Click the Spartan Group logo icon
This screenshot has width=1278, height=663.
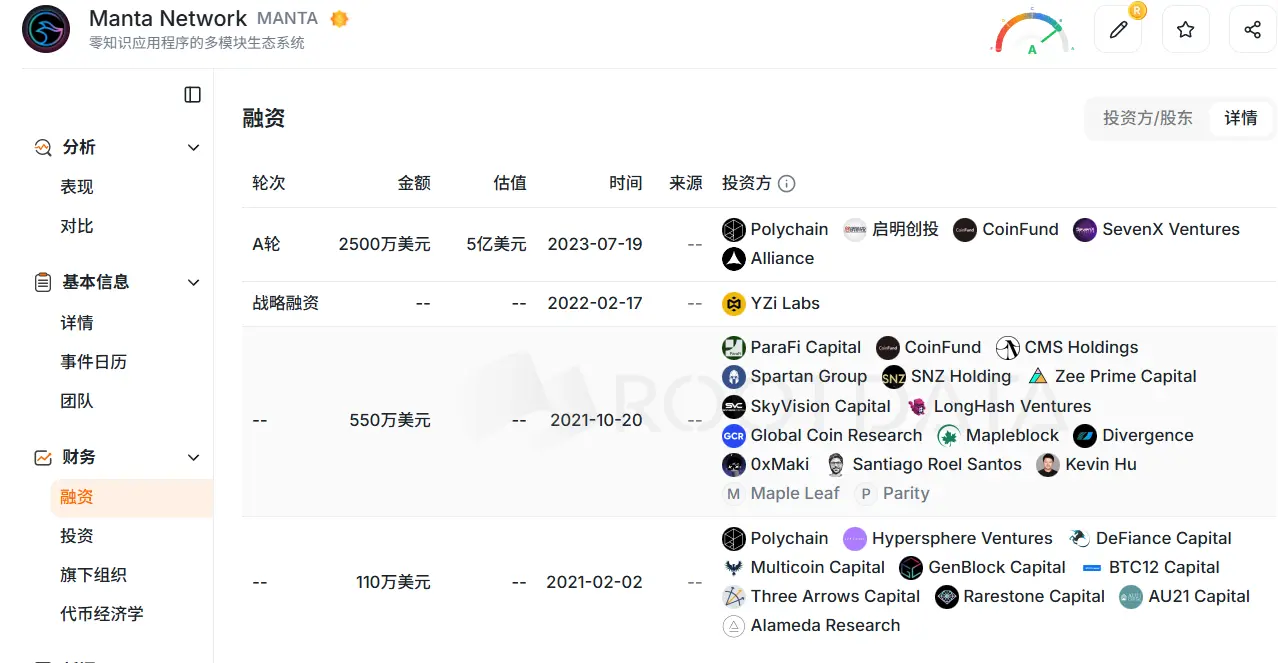[734, 376]
